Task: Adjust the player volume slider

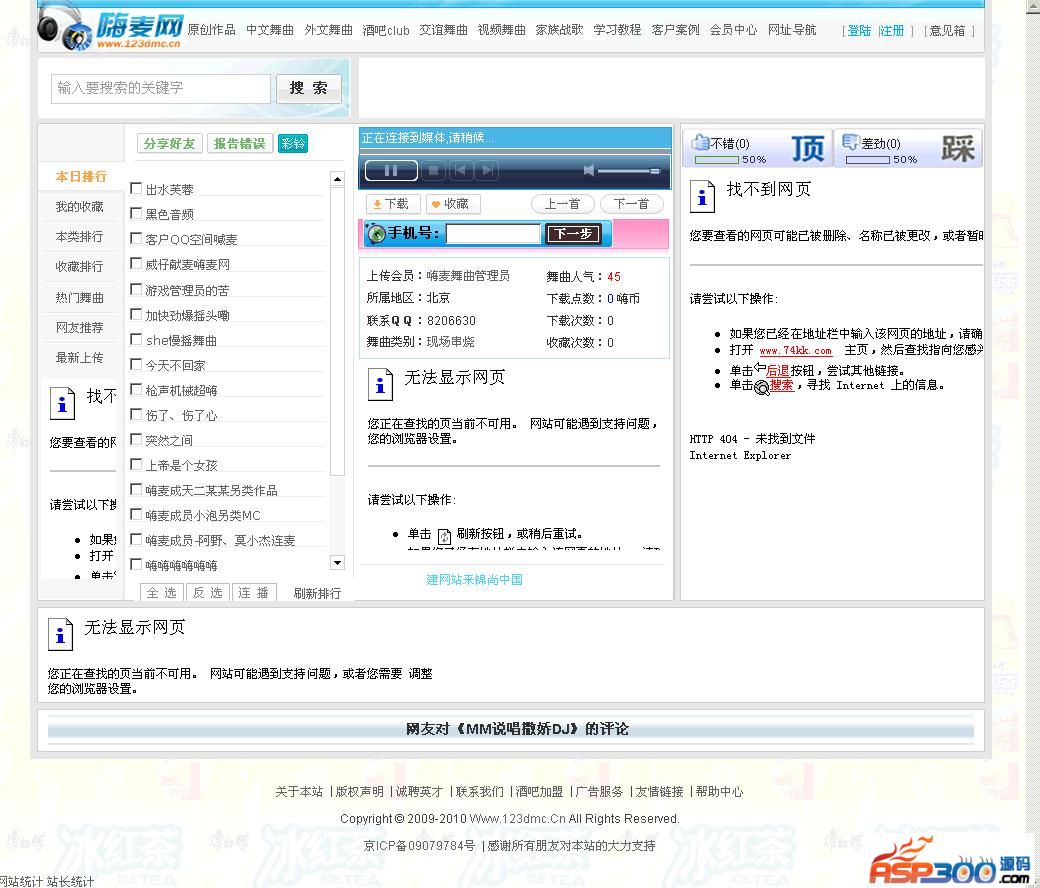Action: tap(629, 171)
